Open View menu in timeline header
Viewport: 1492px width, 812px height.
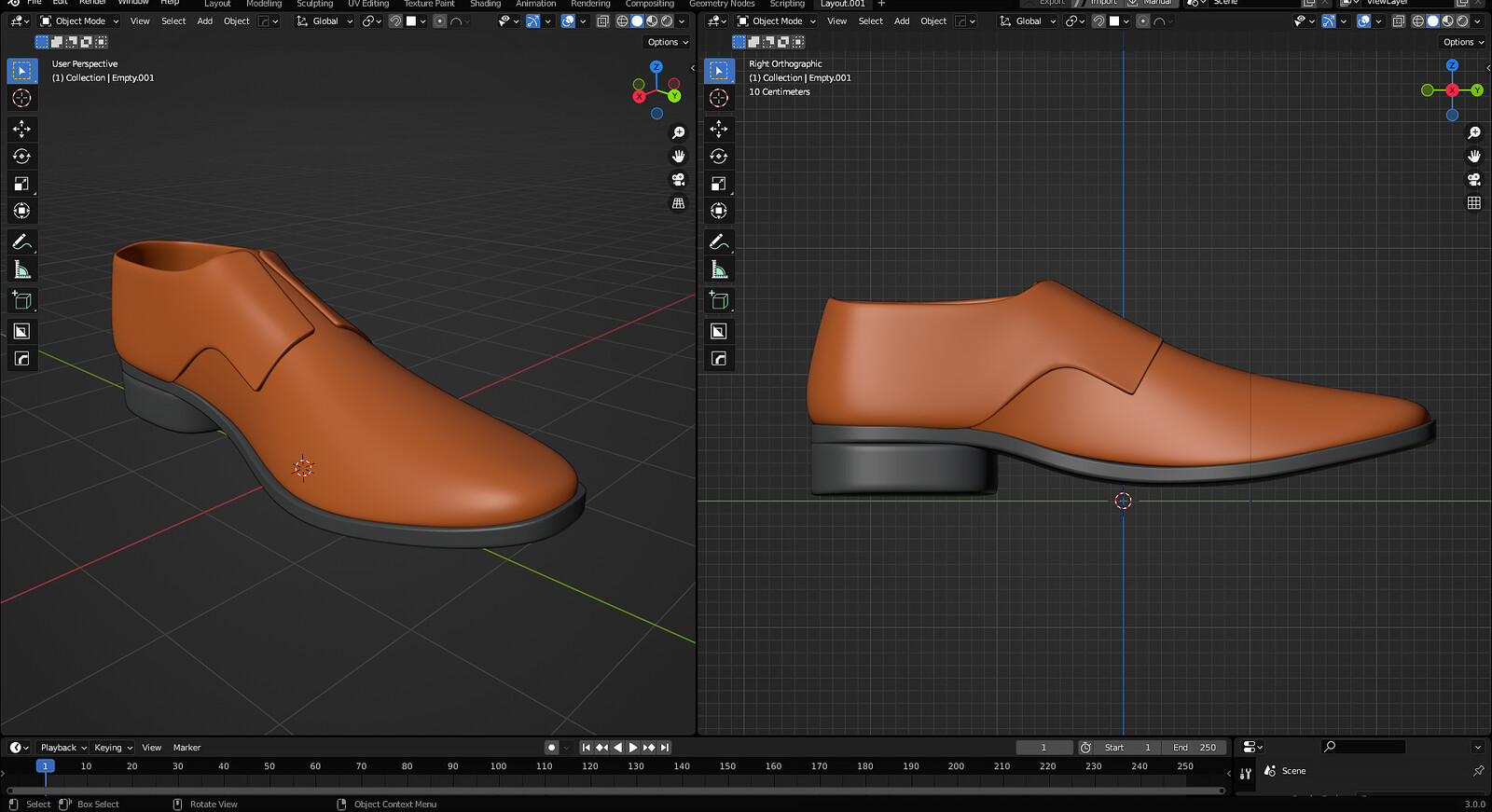pos(151,748)
